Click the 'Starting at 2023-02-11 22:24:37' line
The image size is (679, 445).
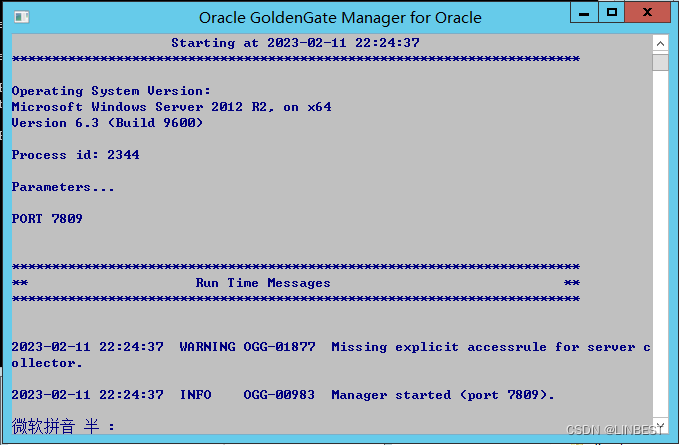tap(295, 43)
